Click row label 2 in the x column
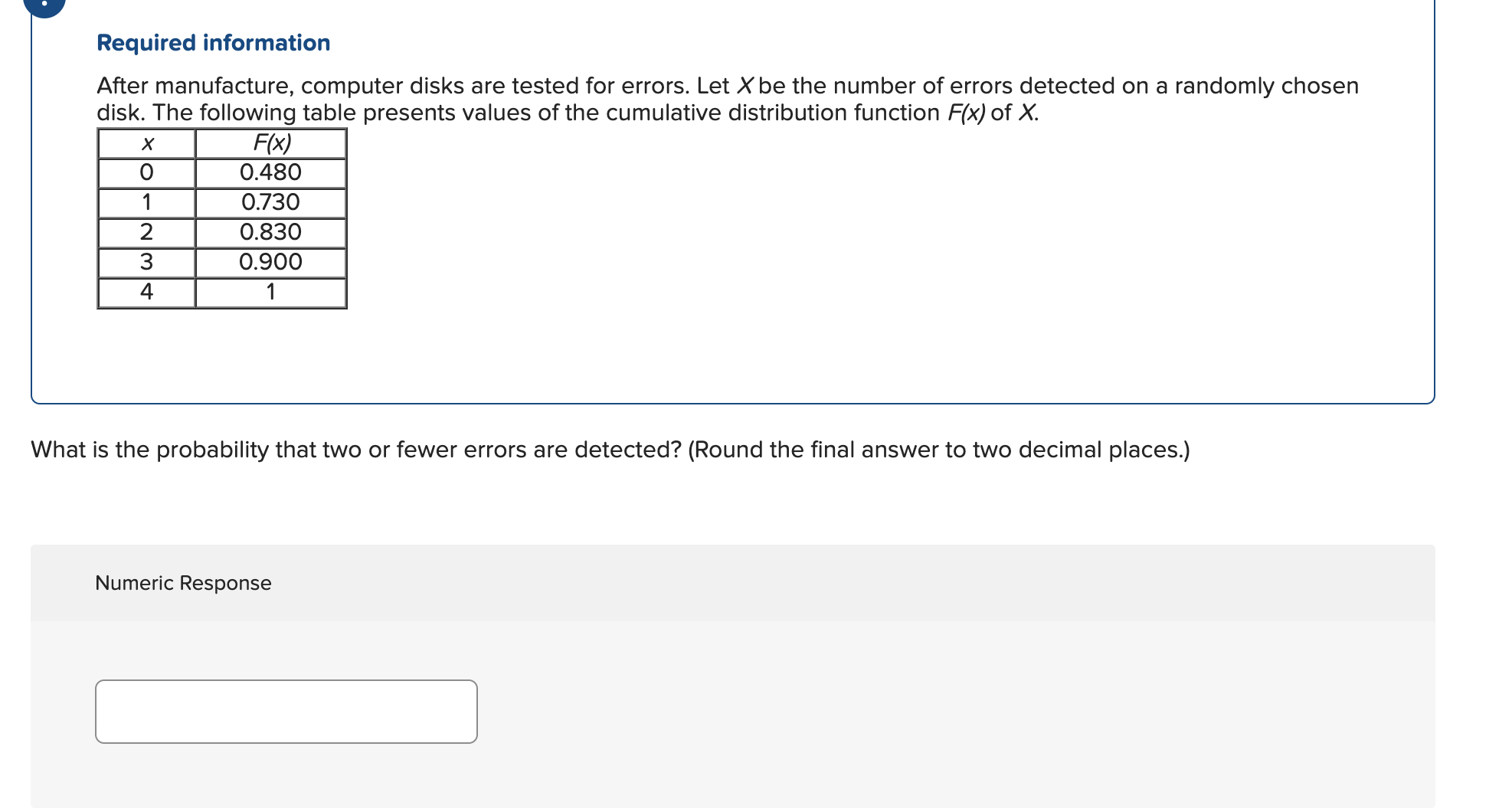The height and width of the screenshot is (812, 1512). [146, 231]
